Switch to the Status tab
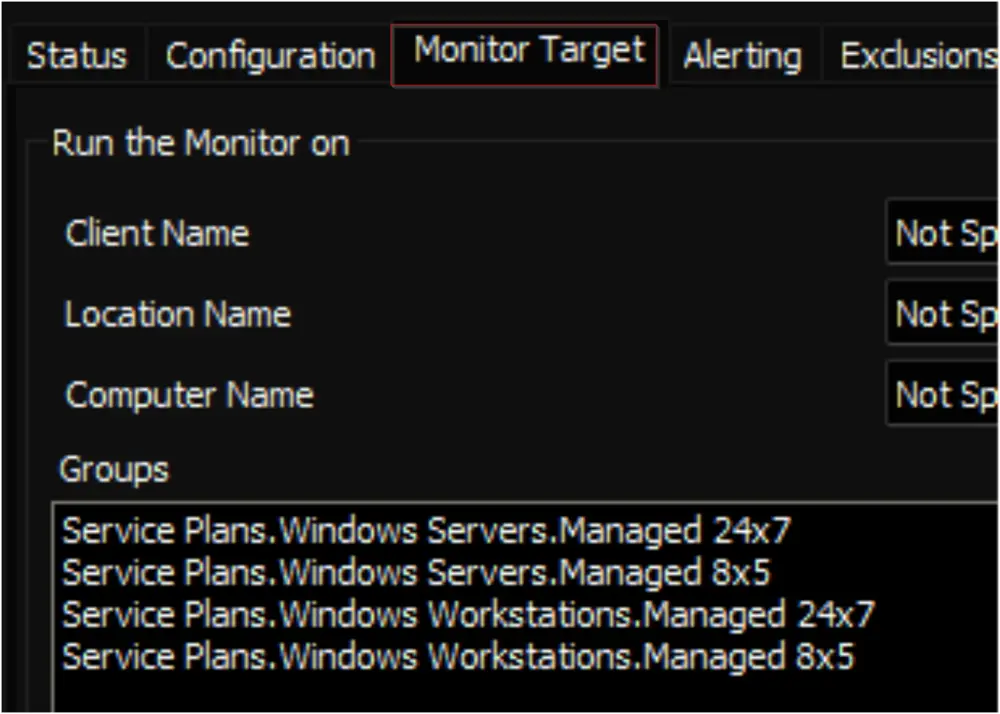 77,55
